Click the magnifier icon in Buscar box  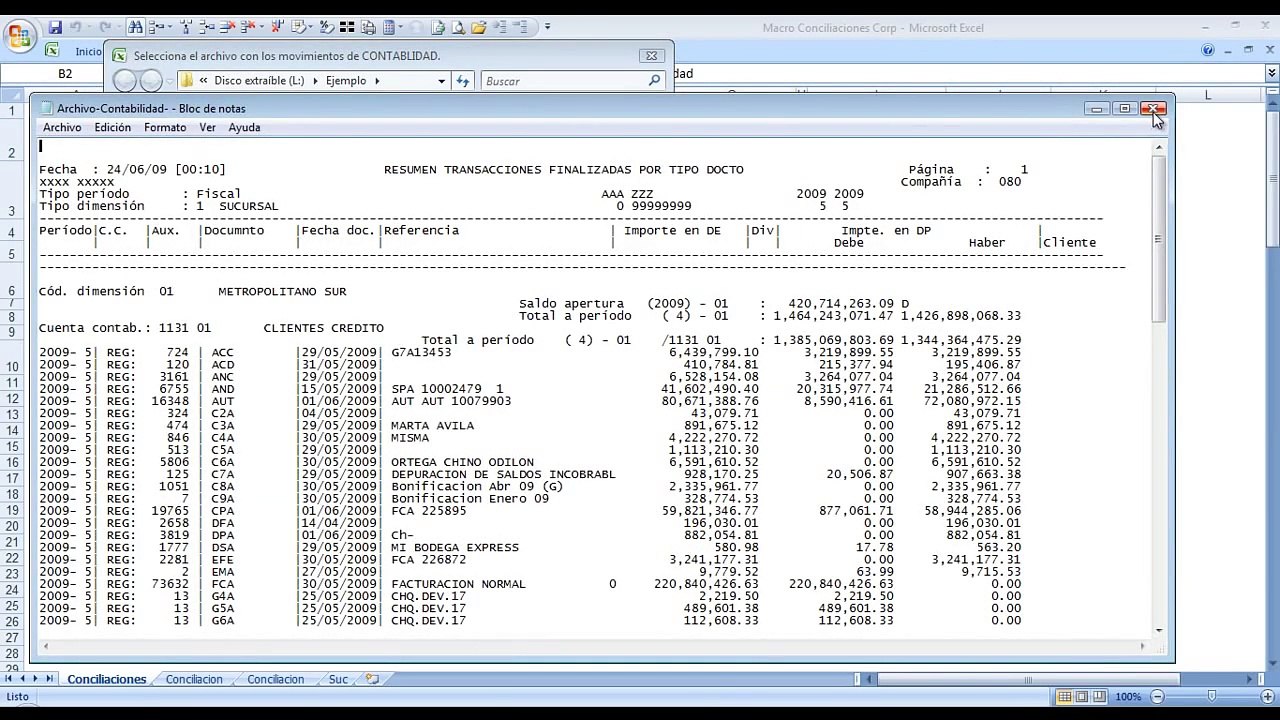[655, 81]
